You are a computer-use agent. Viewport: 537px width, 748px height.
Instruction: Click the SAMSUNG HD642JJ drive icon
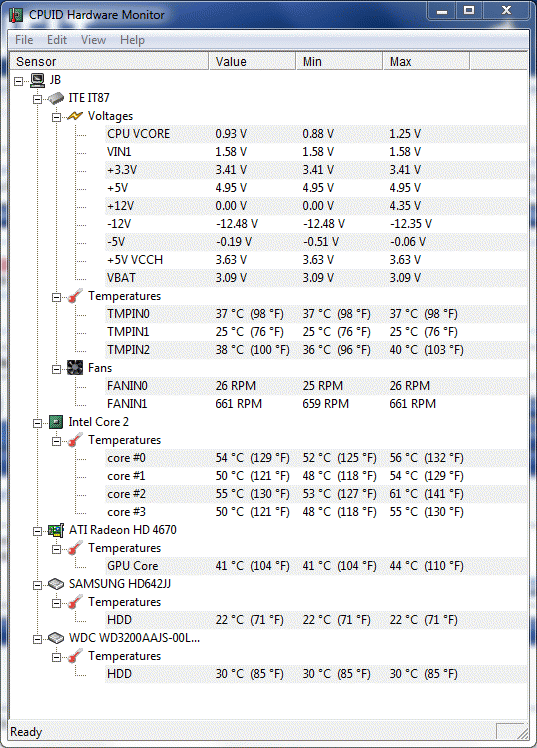(56, 584)
